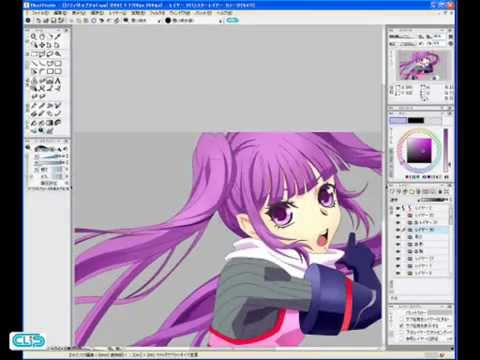480x360 pixels.
Task: Open the 表示 (View) menu
Action: (79, 13)
